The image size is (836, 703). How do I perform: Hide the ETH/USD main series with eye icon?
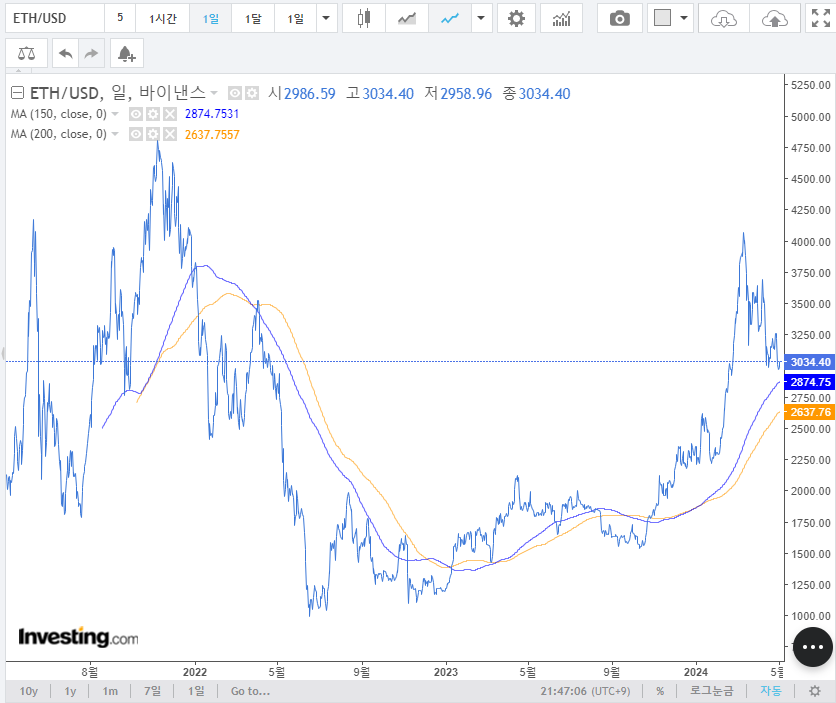[x=235, y=94]
